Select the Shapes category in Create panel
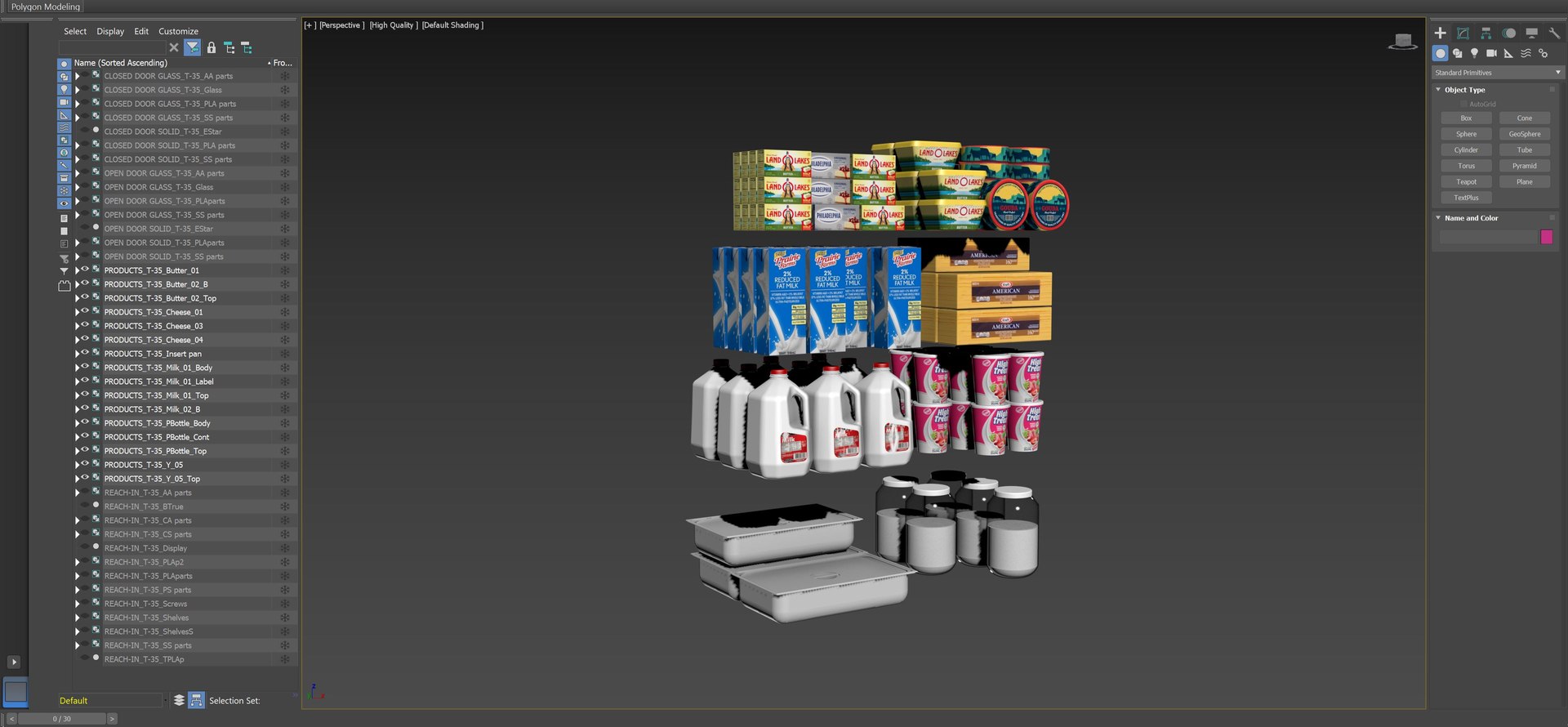The image size is (1568, 727). (1458, 53)
